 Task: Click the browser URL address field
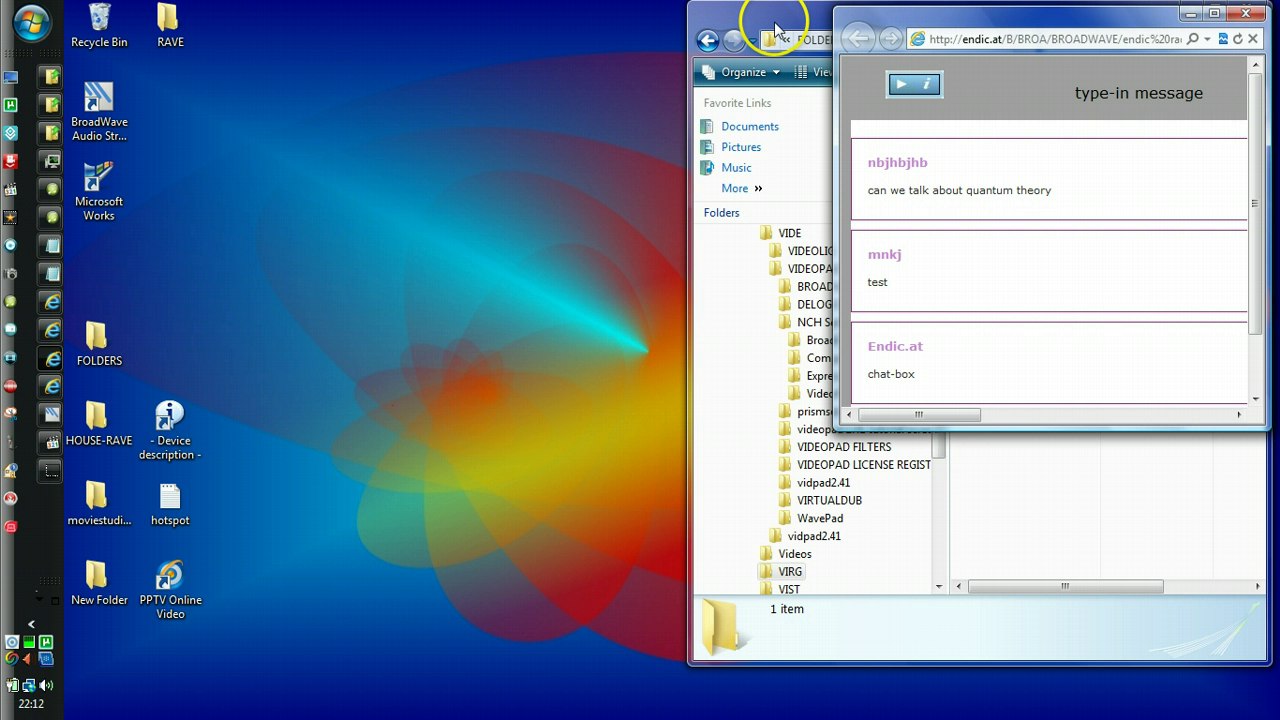coord(1055,39)
